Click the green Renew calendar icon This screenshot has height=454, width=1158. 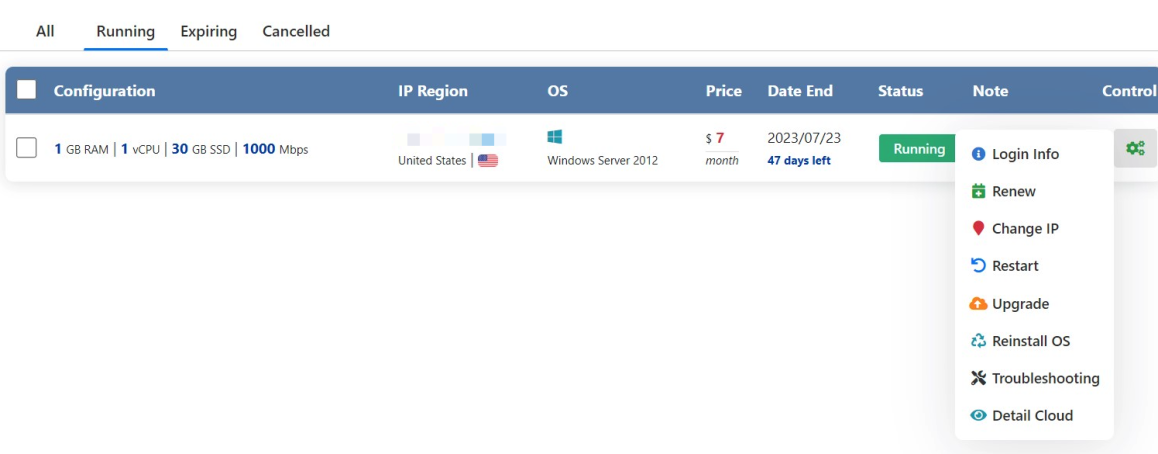(x=979, y=191)
